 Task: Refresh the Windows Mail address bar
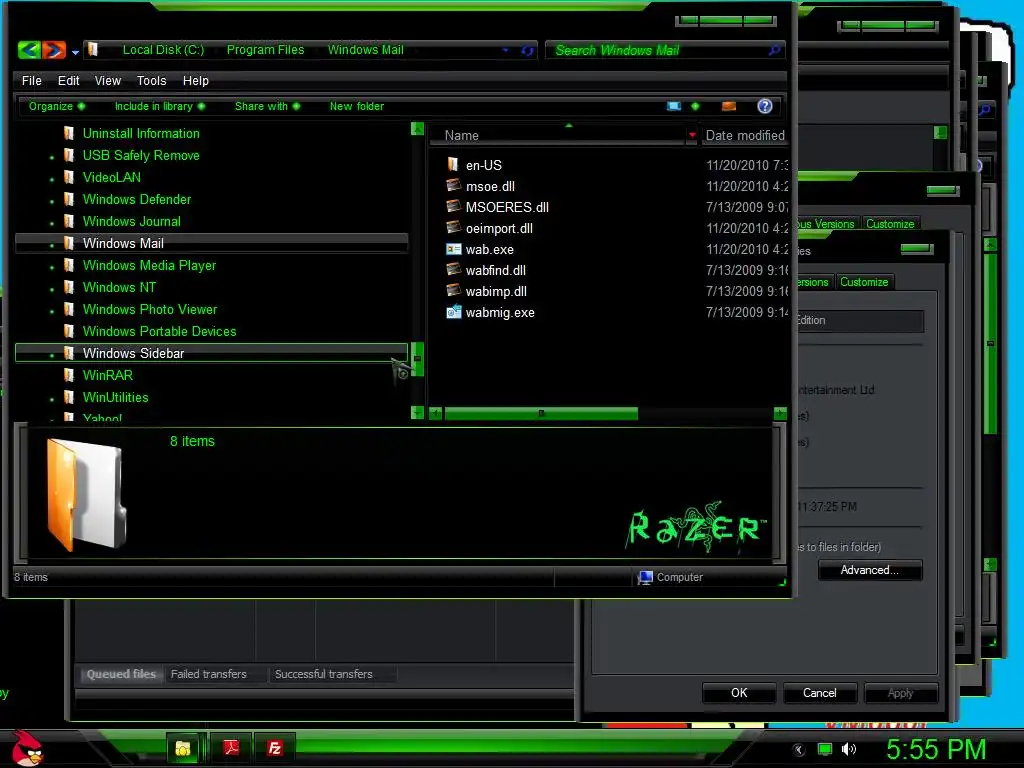pos(527,51)
